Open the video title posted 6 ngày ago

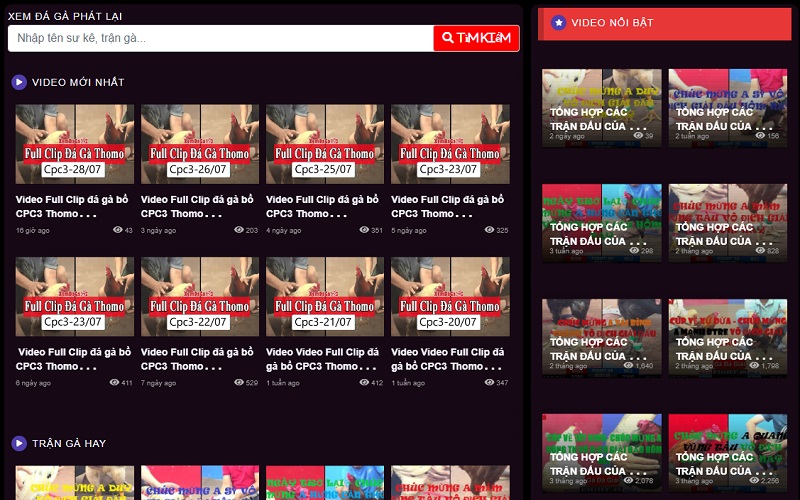[74, 358]
